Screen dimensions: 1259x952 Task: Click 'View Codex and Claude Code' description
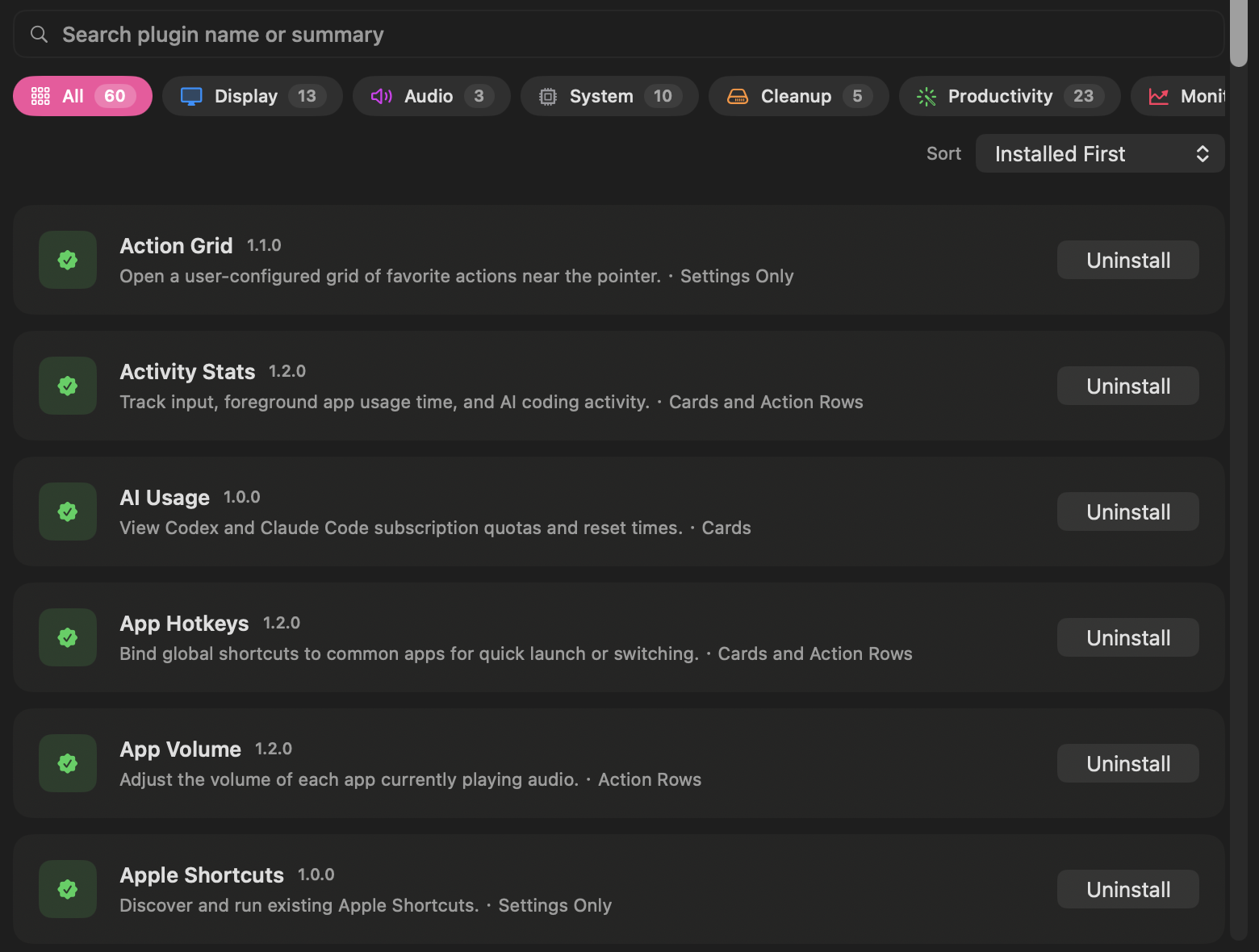point(400,528)
